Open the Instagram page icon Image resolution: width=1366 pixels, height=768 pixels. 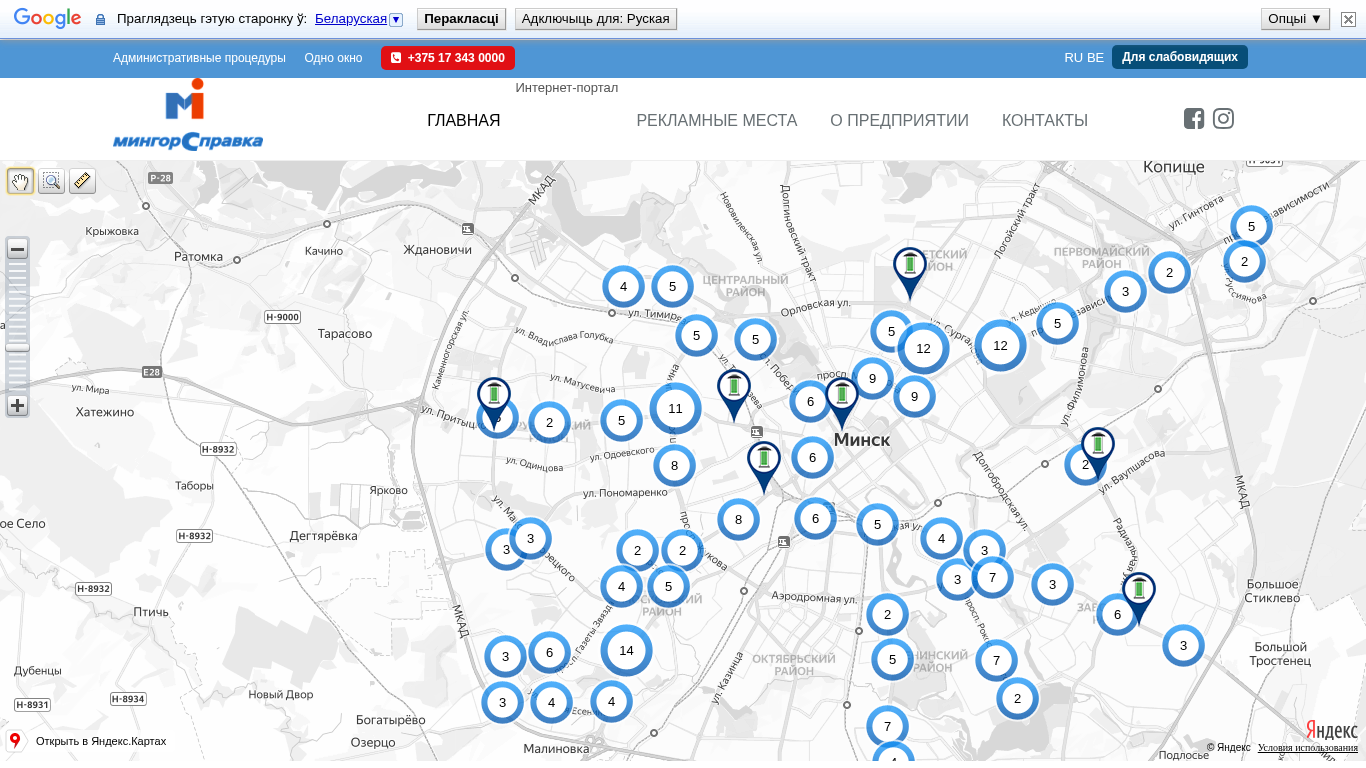pyautogui.click(x=1223, y=119)
